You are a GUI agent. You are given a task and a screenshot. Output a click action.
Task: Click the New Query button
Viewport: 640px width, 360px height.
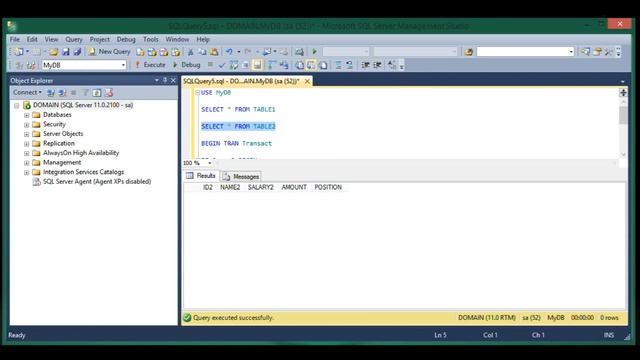pyautogui.click(x=109, y=52)
